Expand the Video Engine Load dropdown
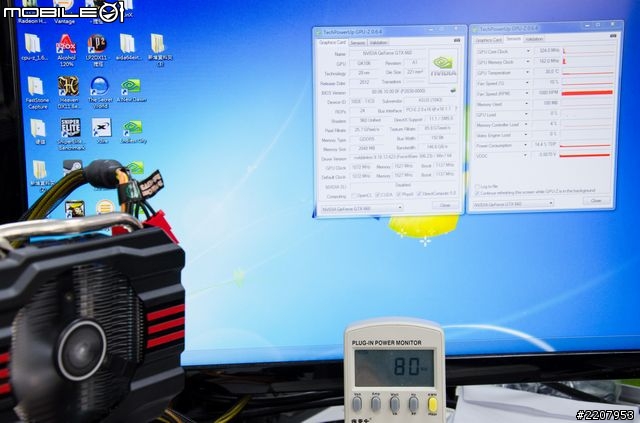This screenshot has height=423, width=640. [526, 134]
